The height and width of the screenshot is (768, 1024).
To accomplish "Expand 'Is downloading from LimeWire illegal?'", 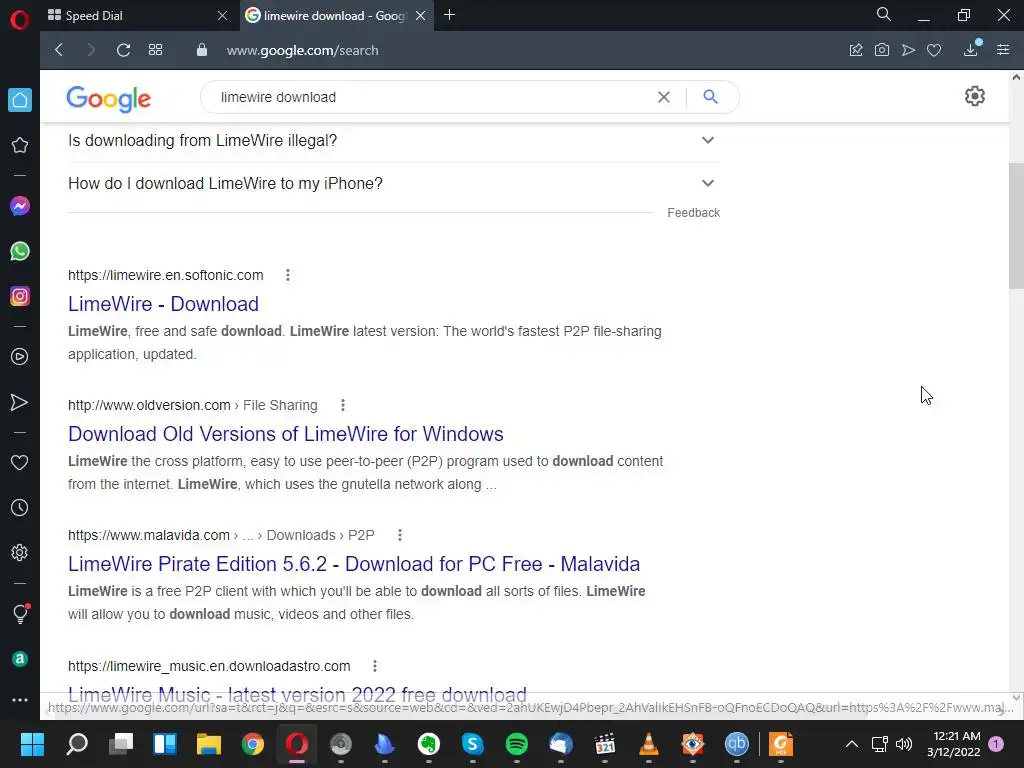I will point(394,140).
